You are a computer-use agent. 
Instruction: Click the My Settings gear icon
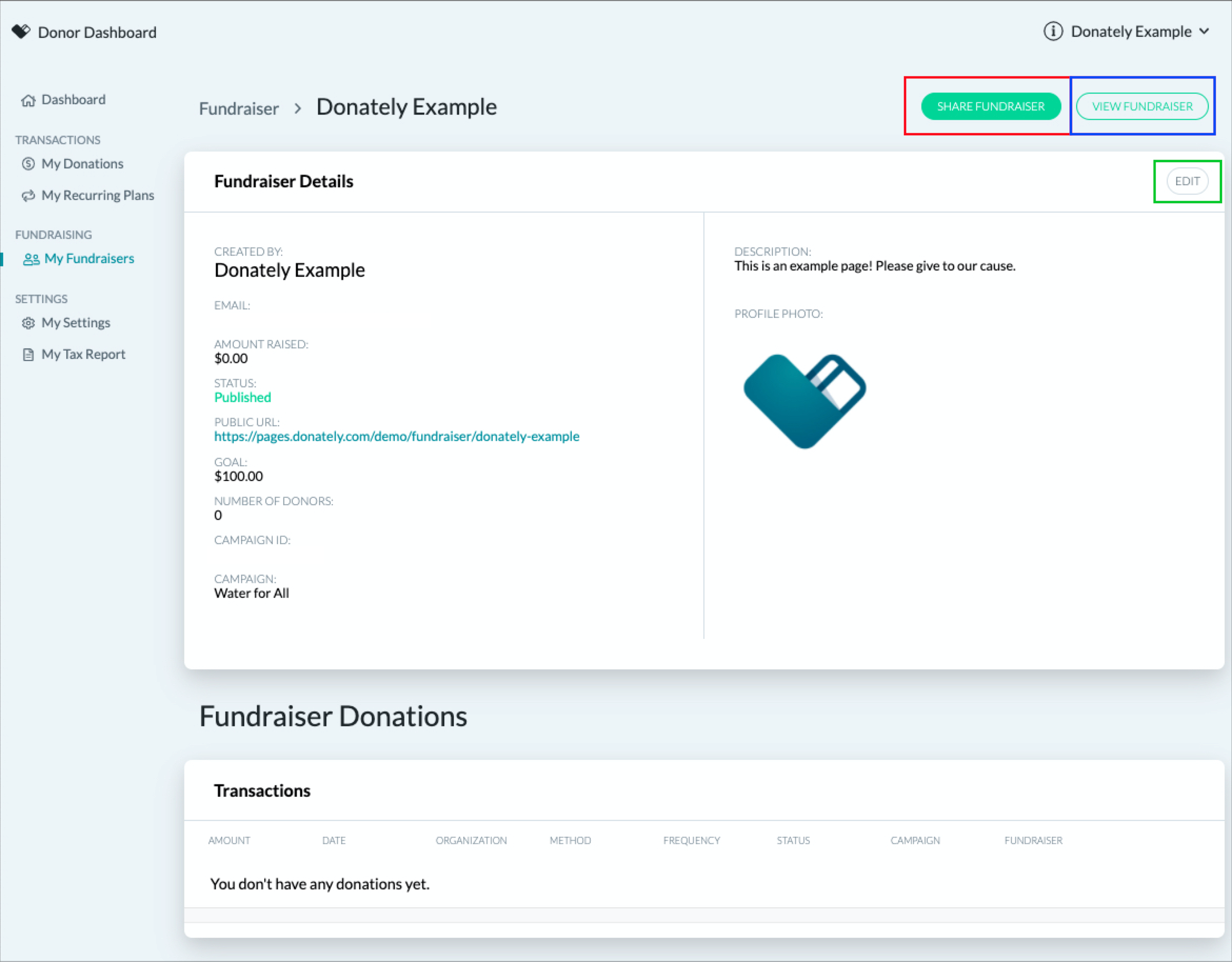coord(28,323)
